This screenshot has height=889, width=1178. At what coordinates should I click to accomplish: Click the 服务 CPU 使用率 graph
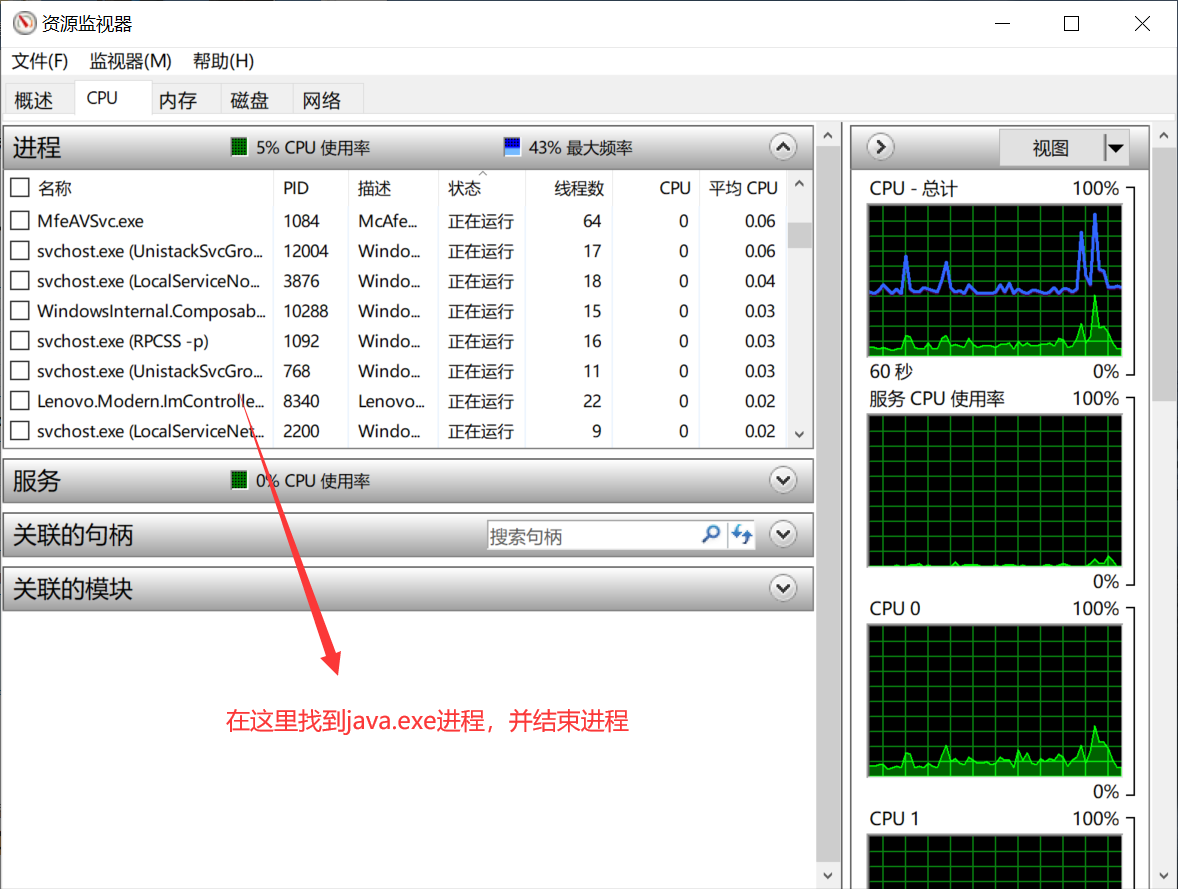[995, 491]
